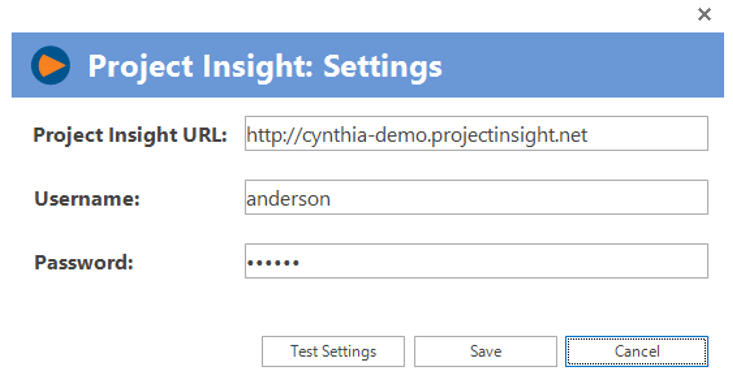Image resolution: width=733 pixels, height=375 pixels.
Task: Close the settings dialog with the X
Action: pos(704,14)
